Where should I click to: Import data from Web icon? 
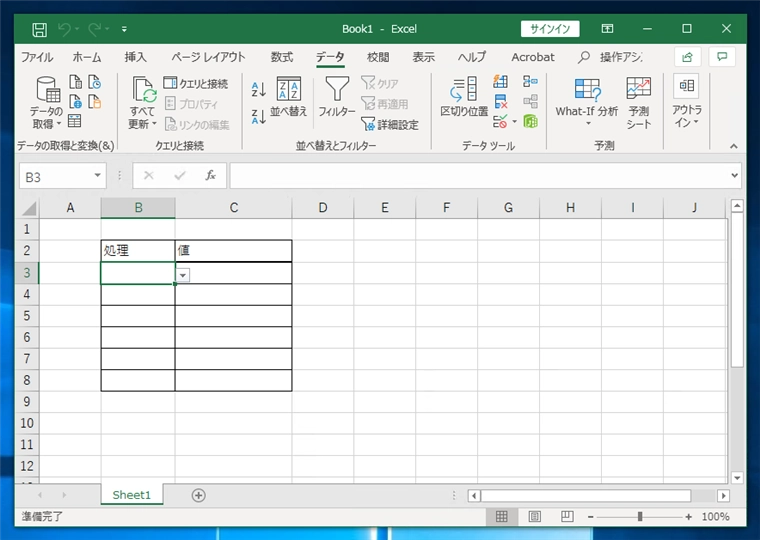coord(75,101)
